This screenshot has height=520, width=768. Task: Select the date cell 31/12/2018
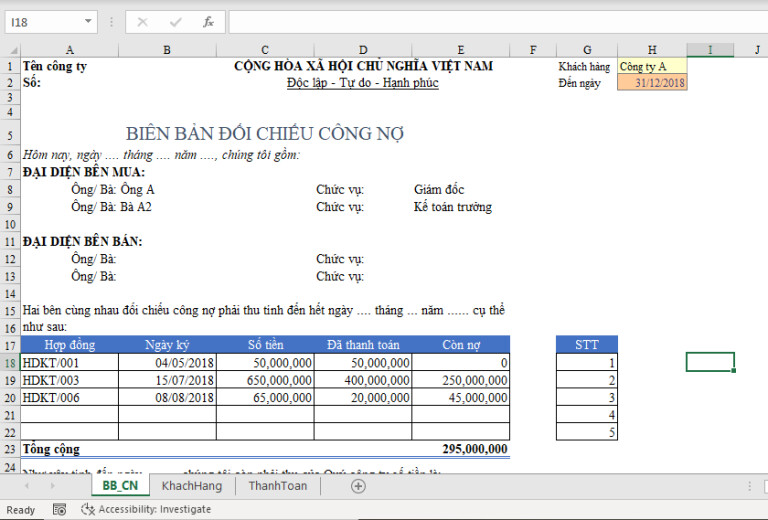pyautogui.click(x=652, y=82)
